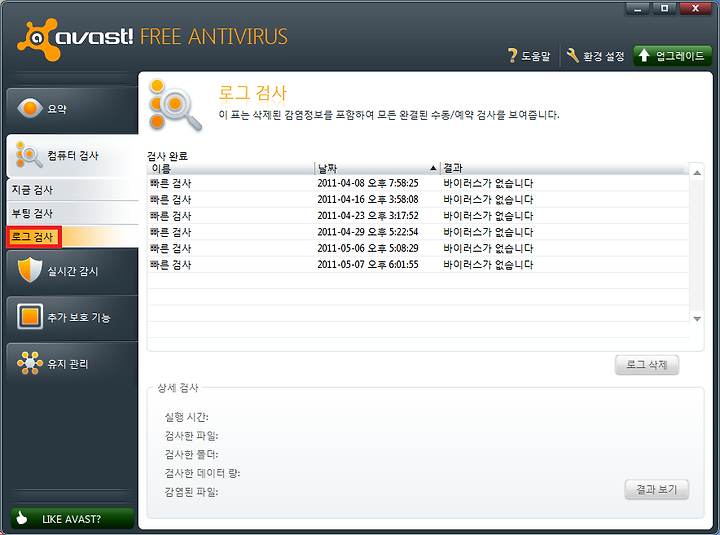
Task: Click the thumbs-up icon on LIKE AVAST
Action: coord(22,518)
